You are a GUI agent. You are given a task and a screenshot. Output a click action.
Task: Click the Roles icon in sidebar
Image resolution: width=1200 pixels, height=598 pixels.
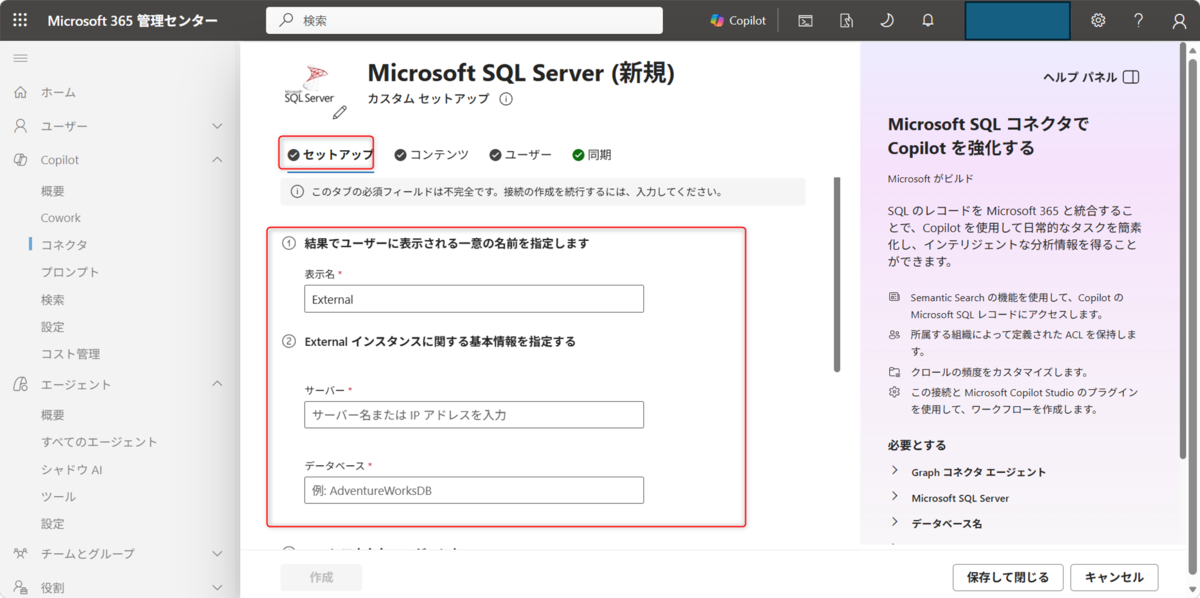pyautogui.click(x=20, y=587)
